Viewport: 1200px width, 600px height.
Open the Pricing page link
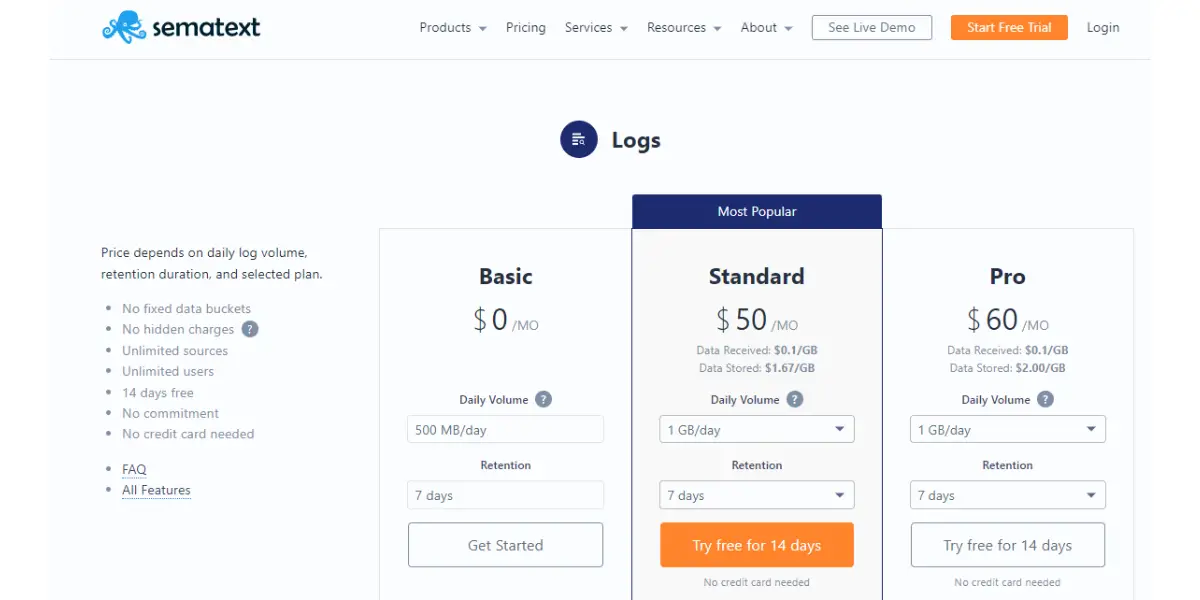(526, 27)
